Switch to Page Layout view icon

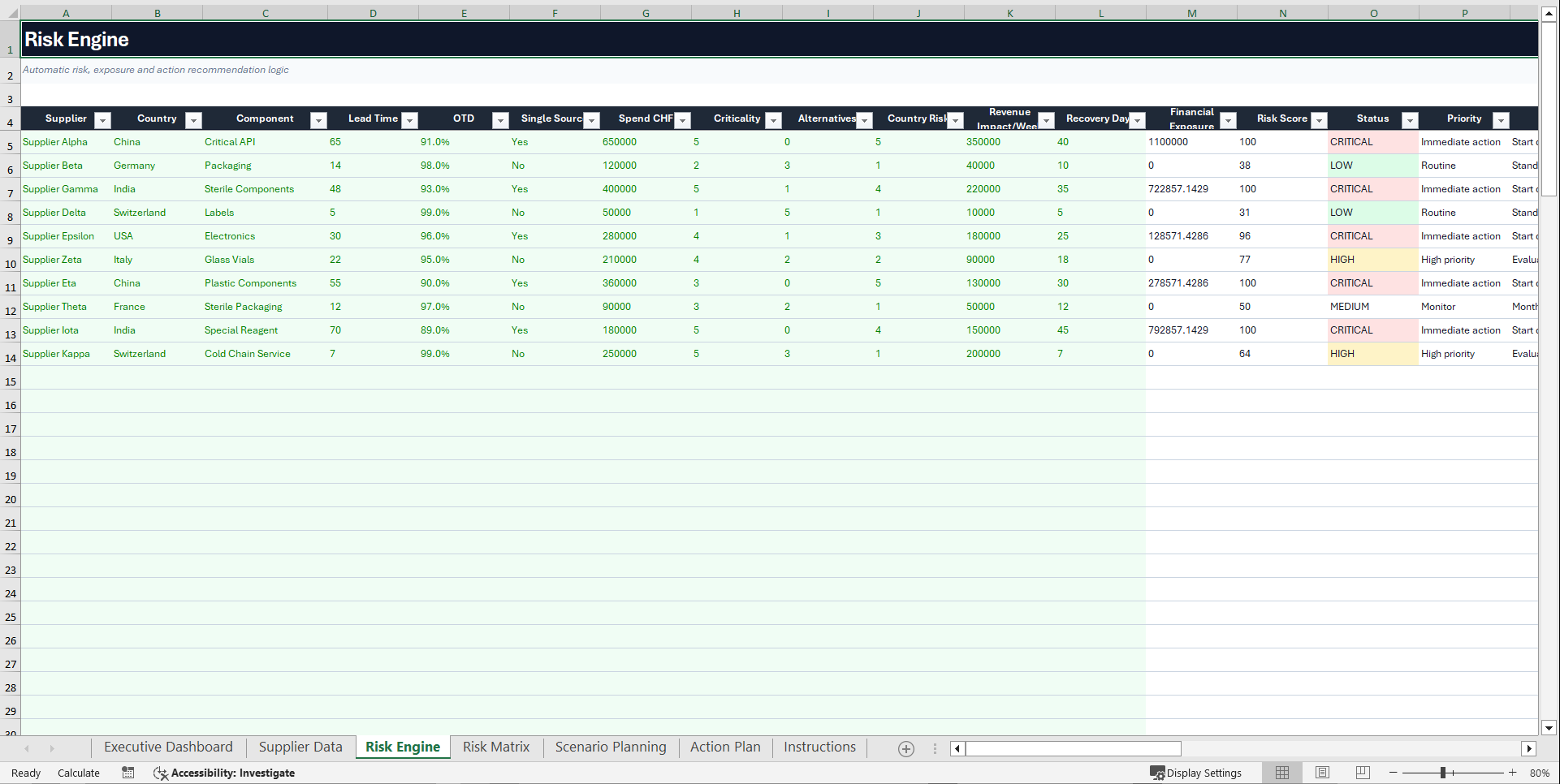(1322, 773)
